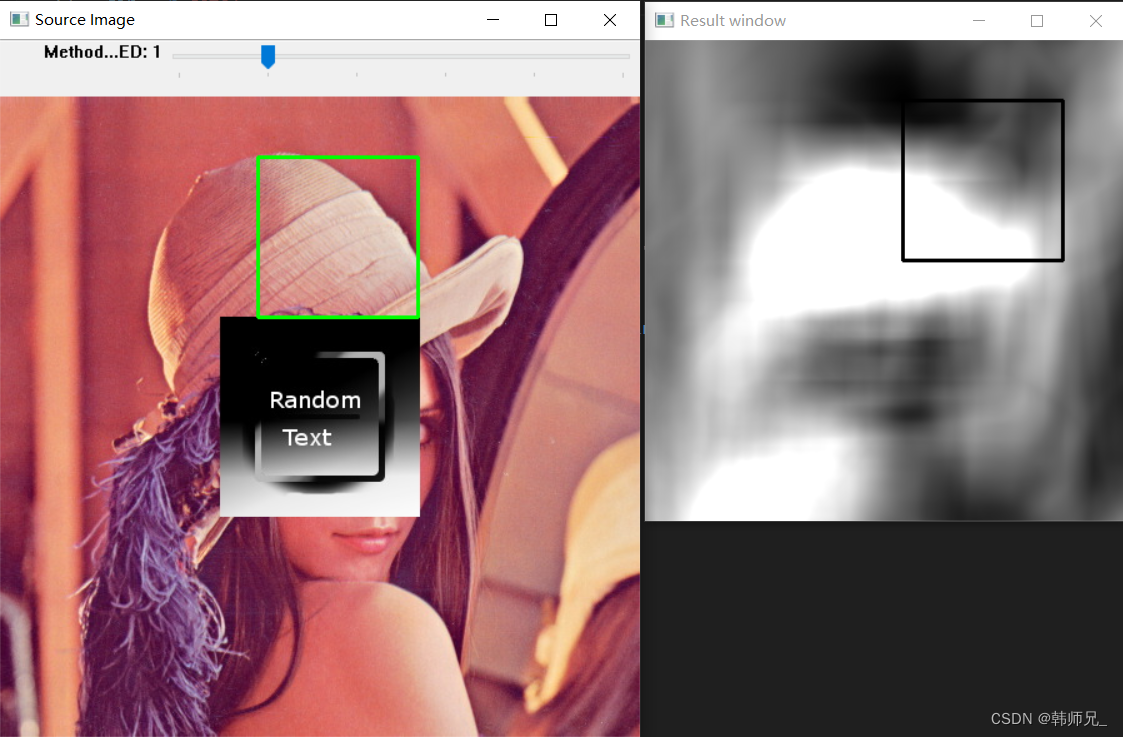Image resolution: width=1123 pixels, height=737 pixels.
Task: Maximize the Source Image window
Action: pos(551,19)
